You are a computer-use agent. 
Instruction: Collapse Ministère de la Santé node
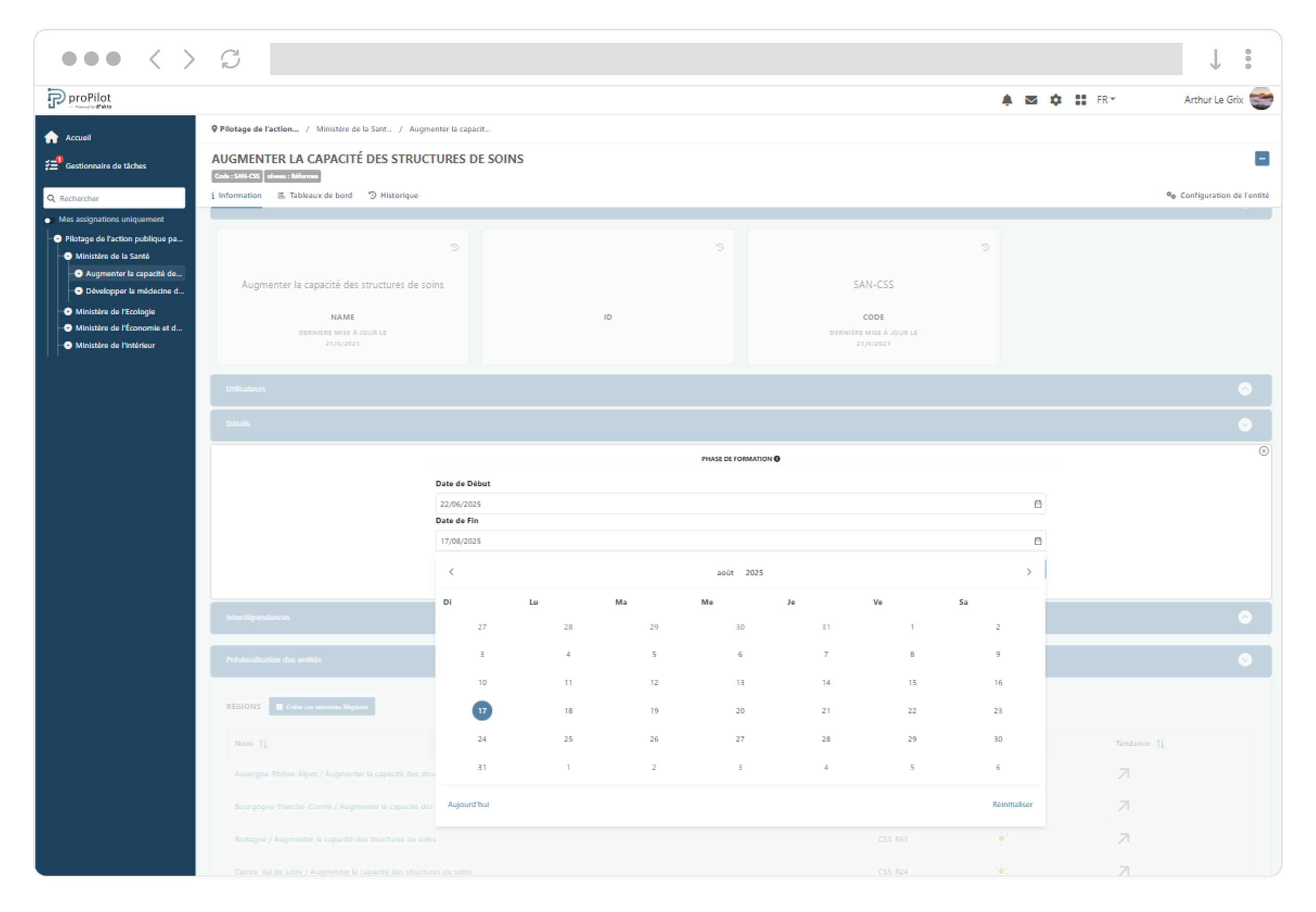coord(68,256)
